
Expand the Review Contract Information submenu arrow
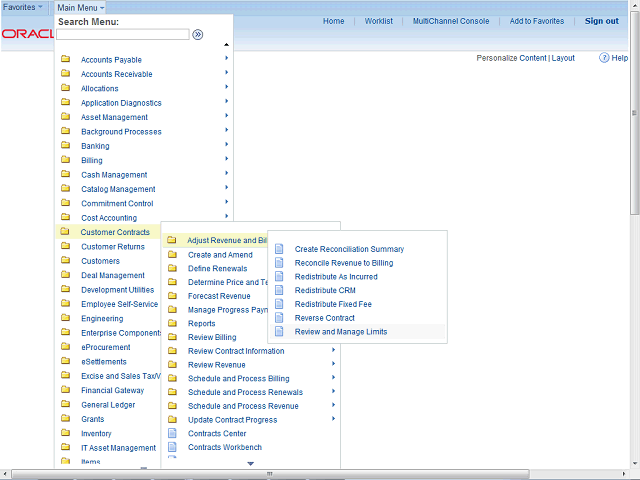[333, 350]
